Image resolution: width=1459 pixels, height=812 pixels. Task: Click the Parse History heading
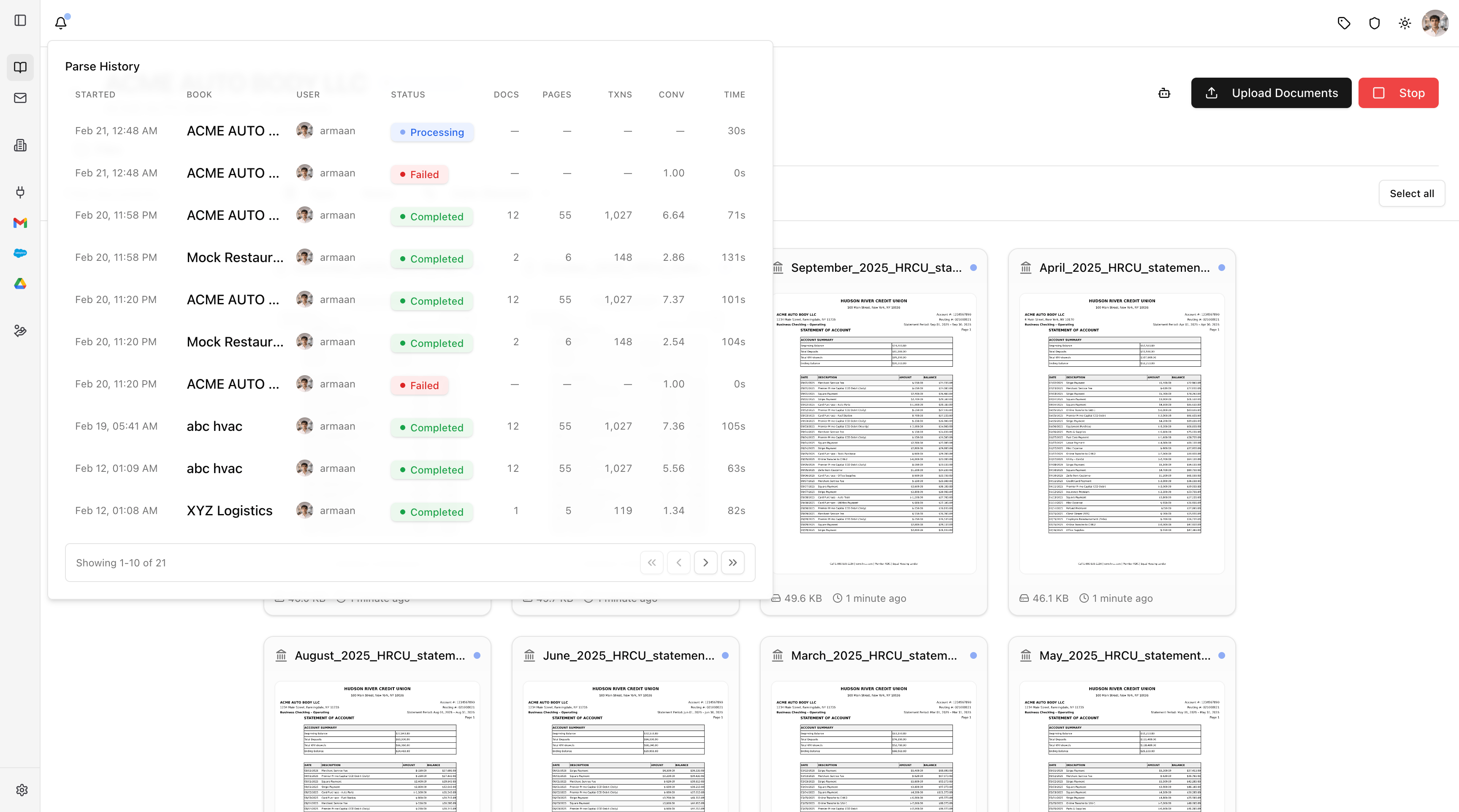pos(102,66)
